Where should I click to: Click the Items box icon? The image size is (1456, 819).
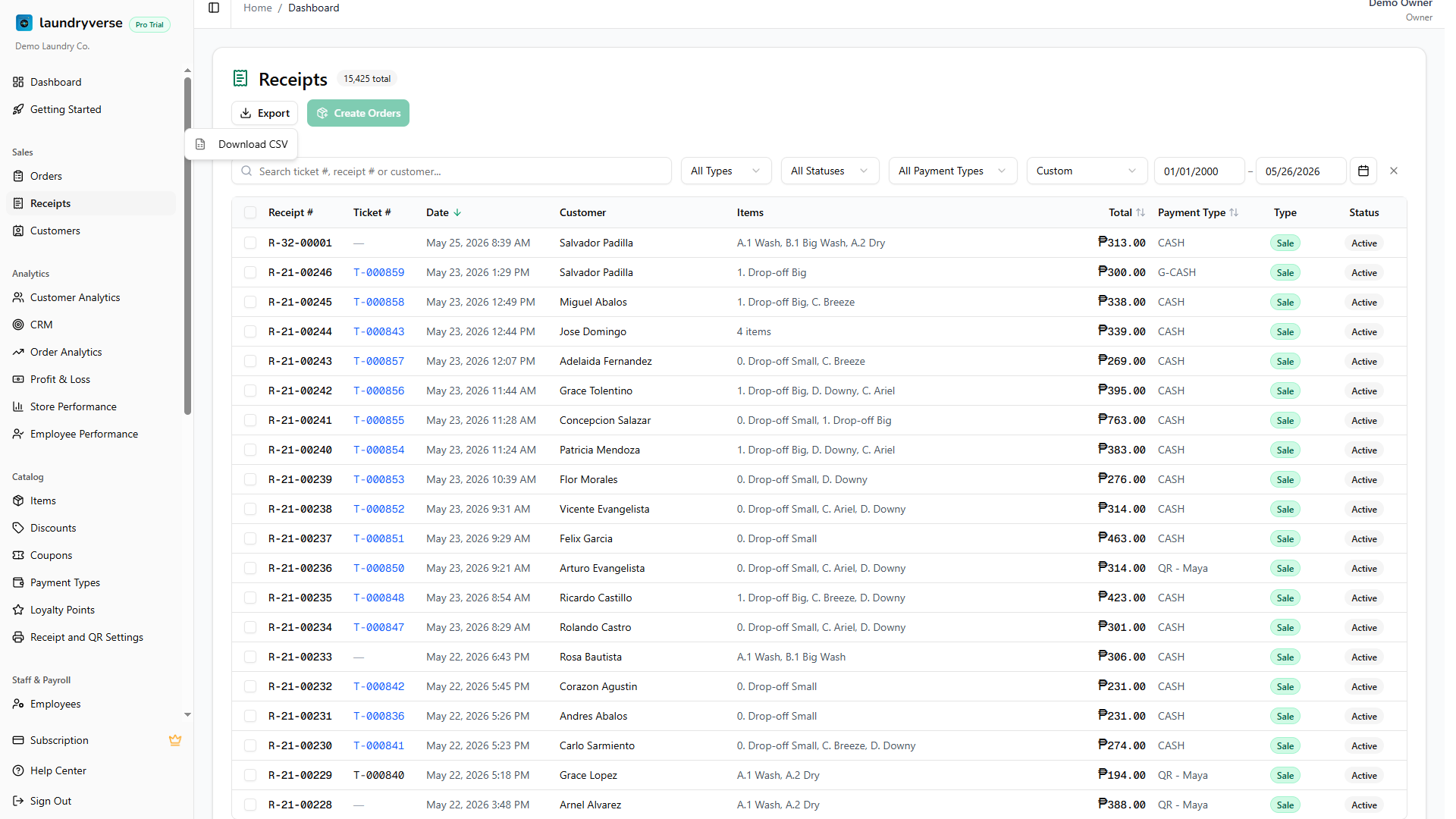click(x=18, y=500)
